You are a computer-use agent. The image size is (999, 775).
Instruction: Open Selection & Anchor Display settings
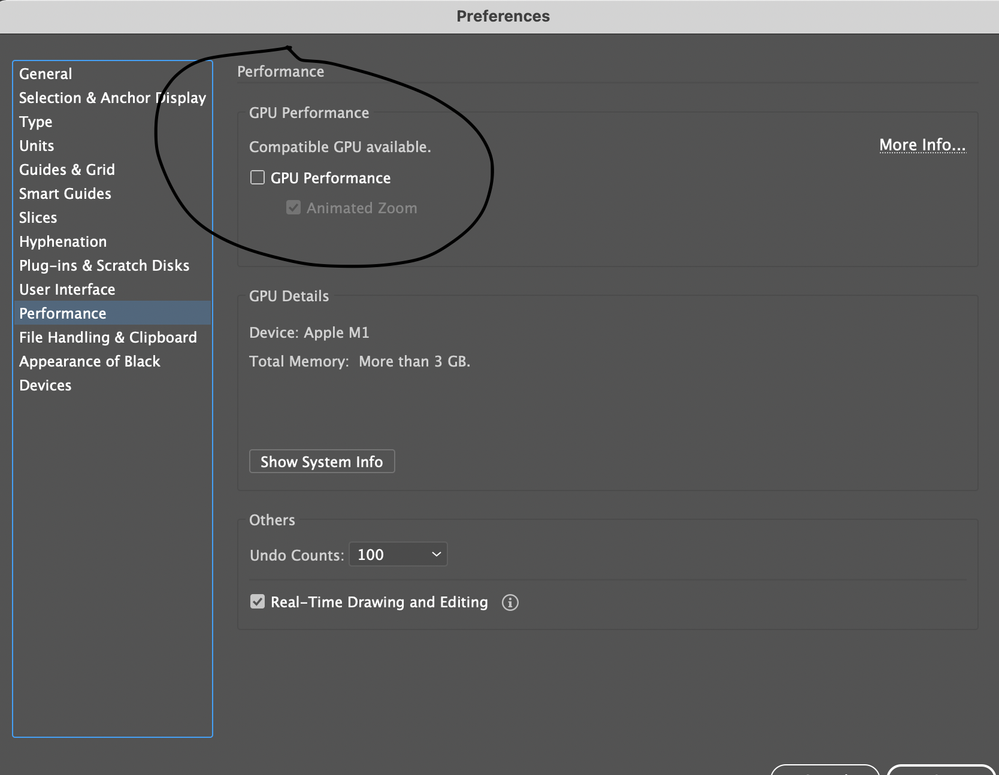pyautogui.click(x=112, y=98)
